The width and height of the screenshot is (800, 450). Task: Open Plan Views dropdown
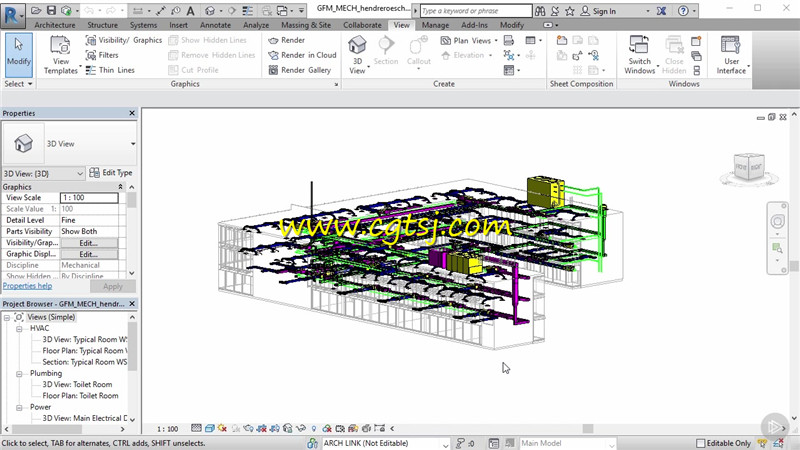point(469,40)
